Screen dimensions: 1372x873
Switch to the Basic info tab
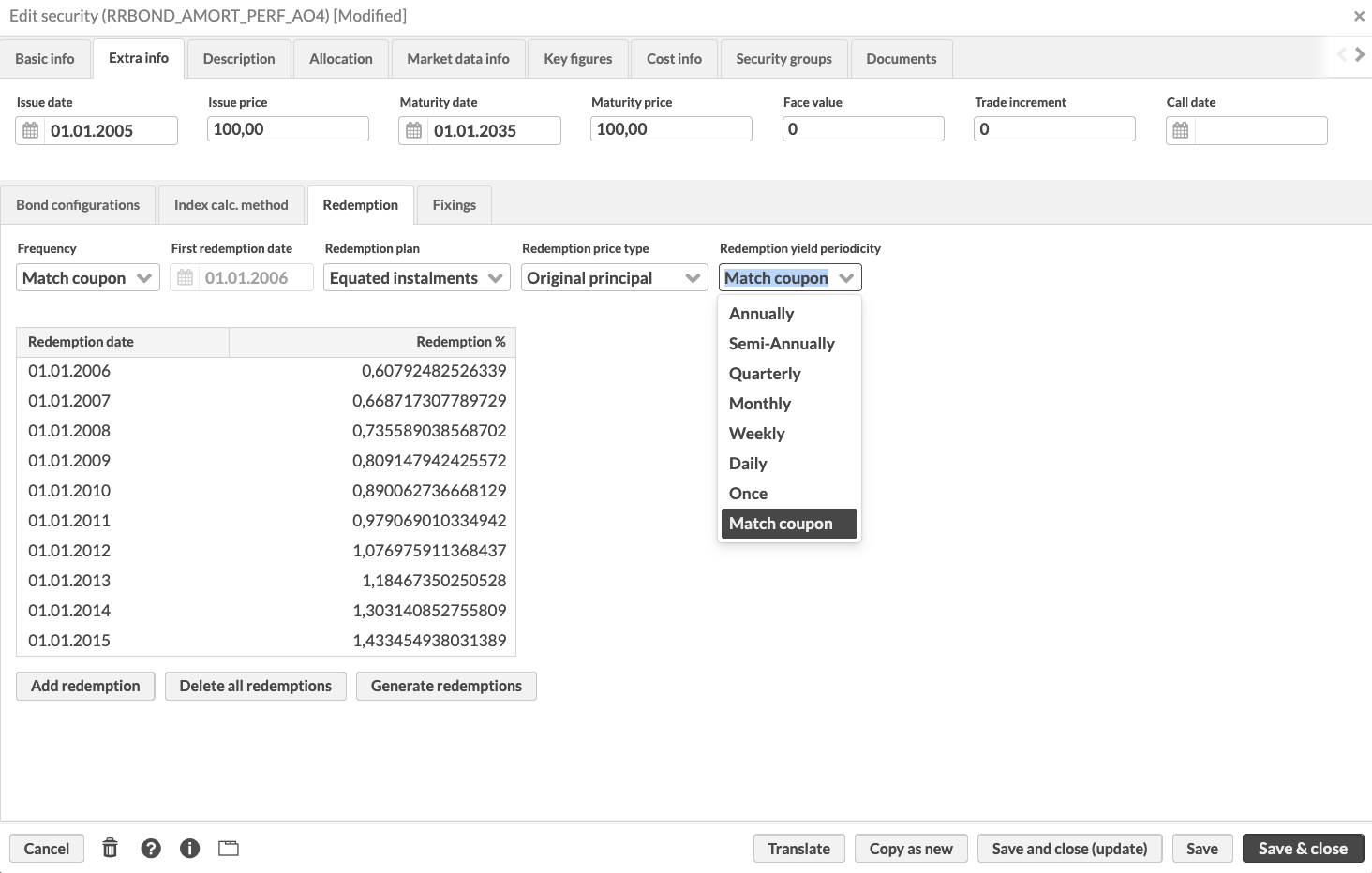pos(45,58)
